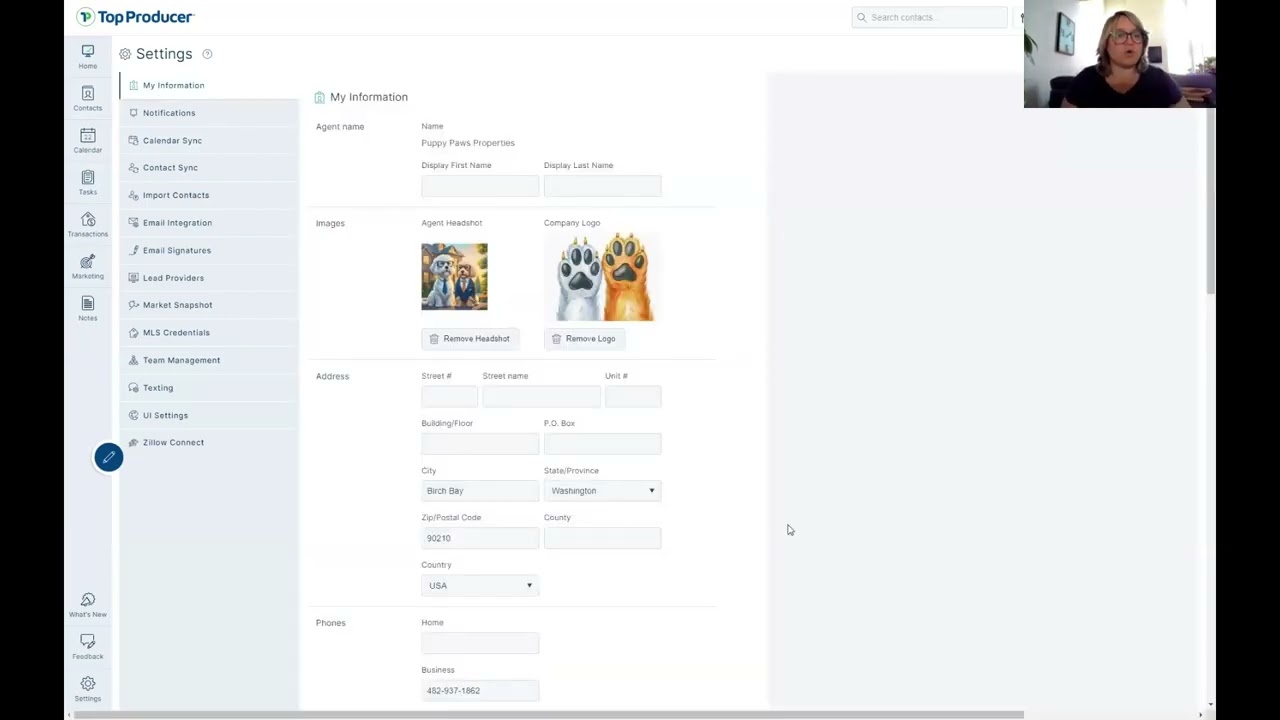Click the Top Producer logo

pyautogui.click(x=135, y=17)
